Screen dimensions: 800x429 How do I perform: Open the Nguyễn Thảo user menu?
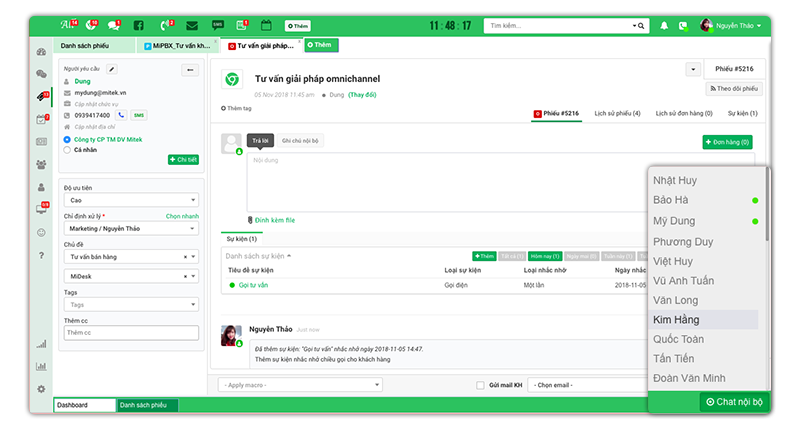732,26
